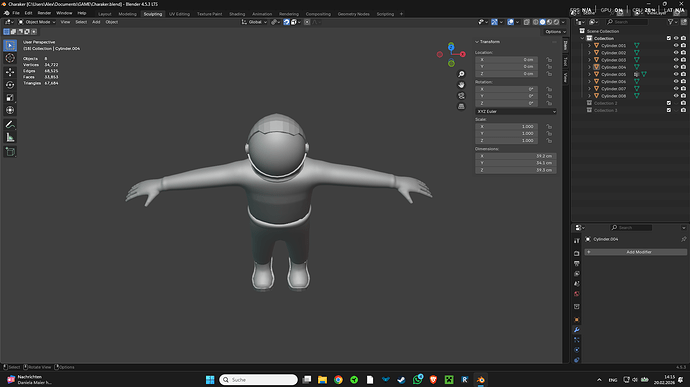Select the Select Box tool

click(10, 45)
